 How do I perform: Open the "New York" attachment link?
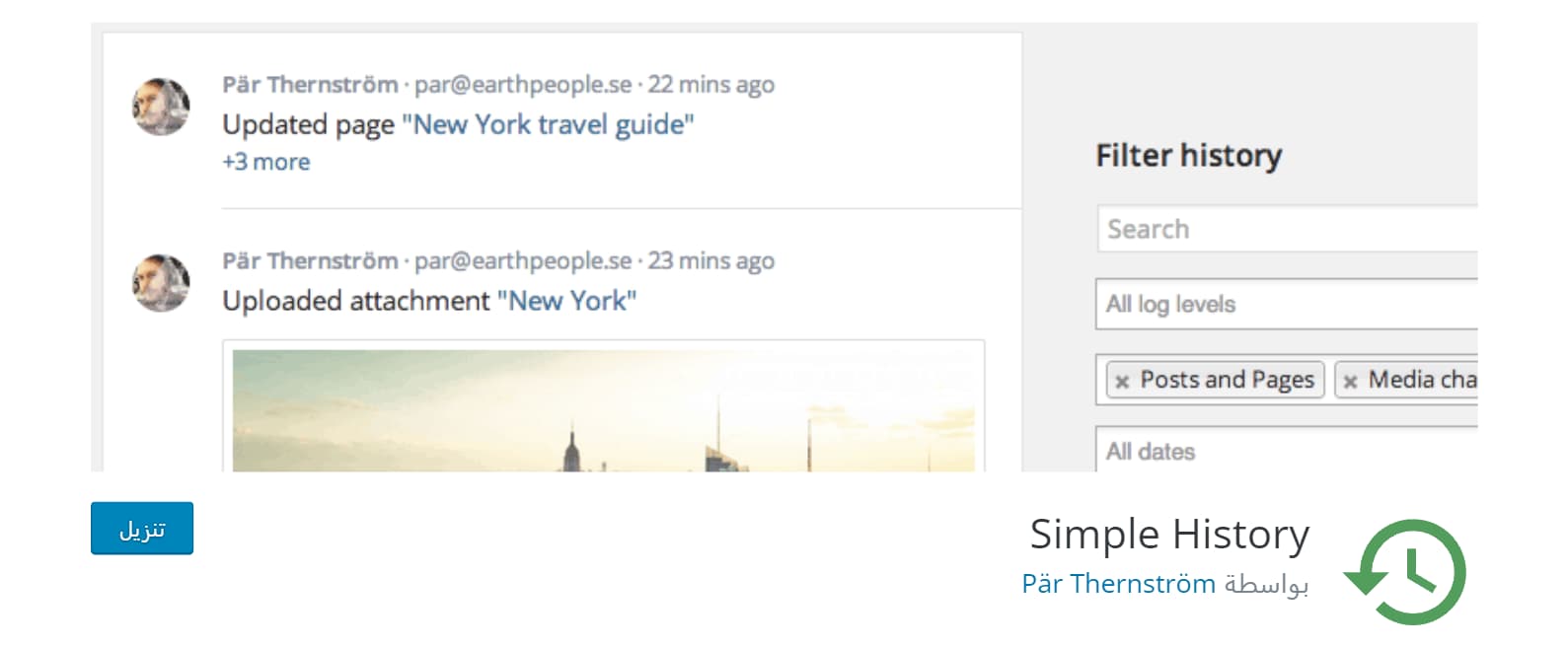click(x=566, y=301)
